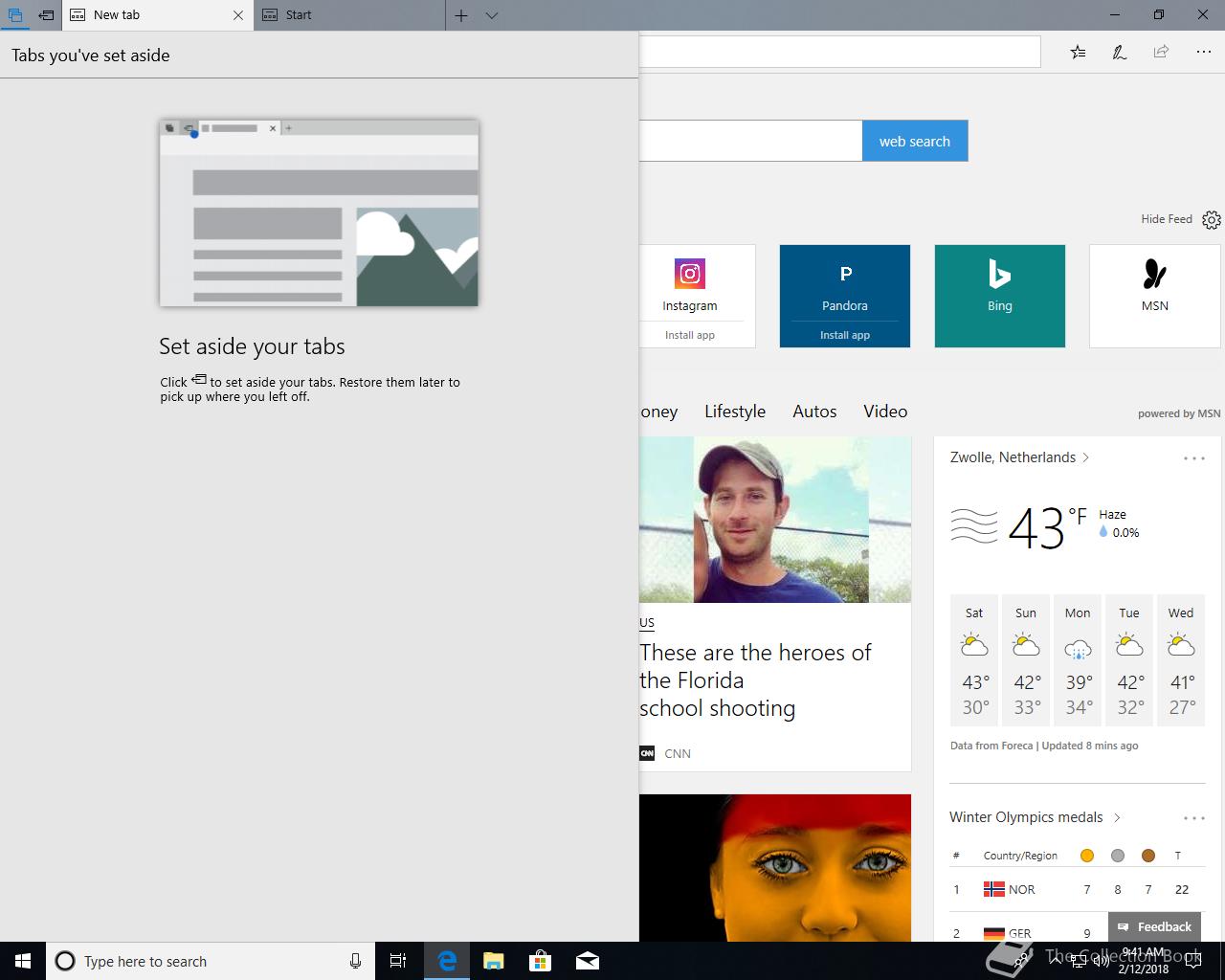Image resolution: width=1225 pixels, height=980 pixels.
Task: Click the Feedback button
Action: pos(1154,926)
